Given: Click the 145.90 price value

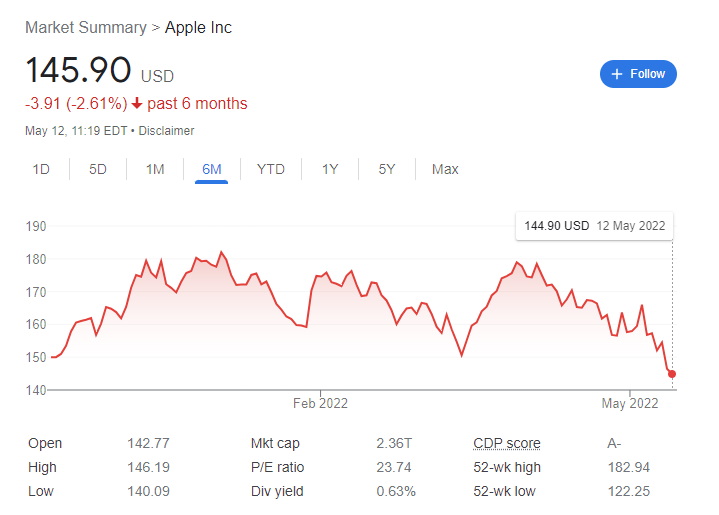Looking at the screenshot, I should [x=78, y=70].
